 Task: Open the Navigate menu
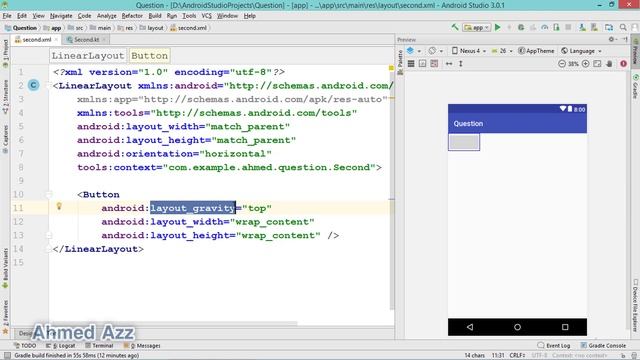coord(61,16)
